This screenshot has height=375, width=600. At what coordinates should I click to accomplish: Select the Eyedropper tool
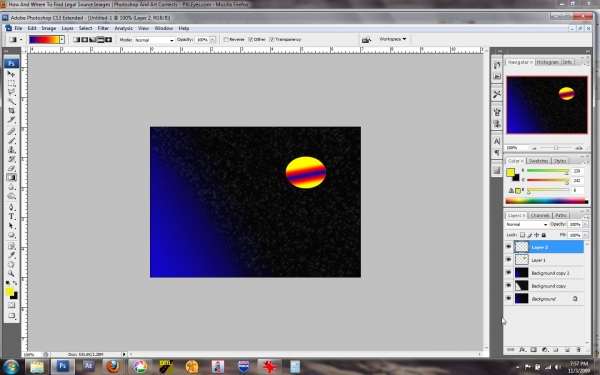pos(11,255)
